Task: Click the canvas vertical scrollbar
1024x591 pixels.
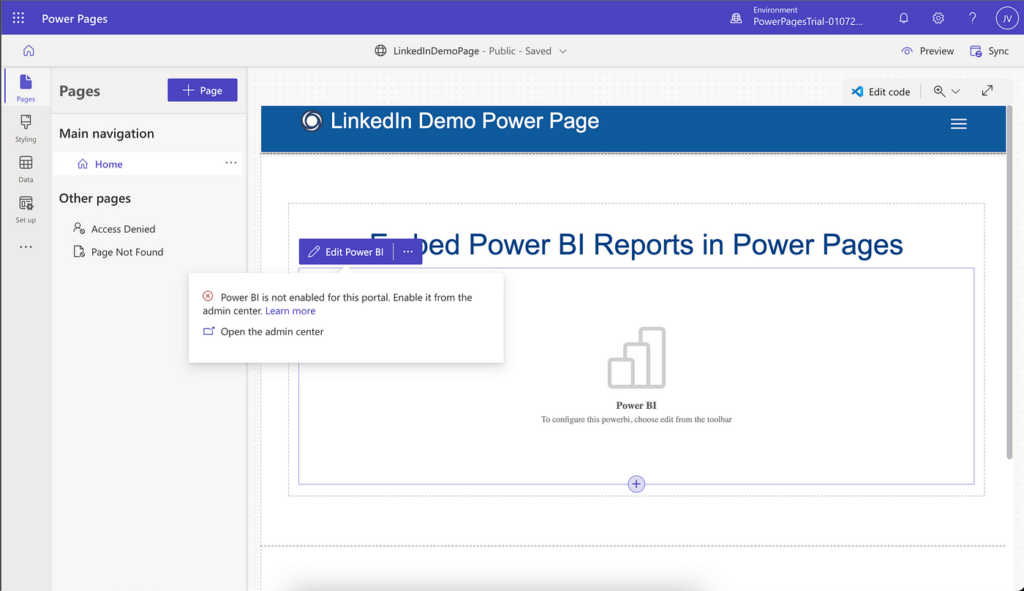Action: [1010, 282]
